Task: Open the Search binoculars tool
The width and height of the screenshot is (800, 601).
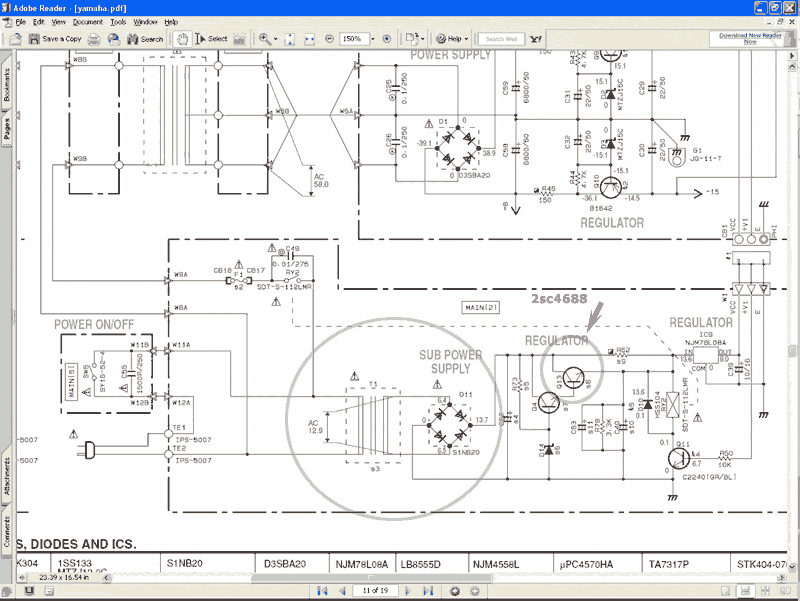Action: pos(145,39)
